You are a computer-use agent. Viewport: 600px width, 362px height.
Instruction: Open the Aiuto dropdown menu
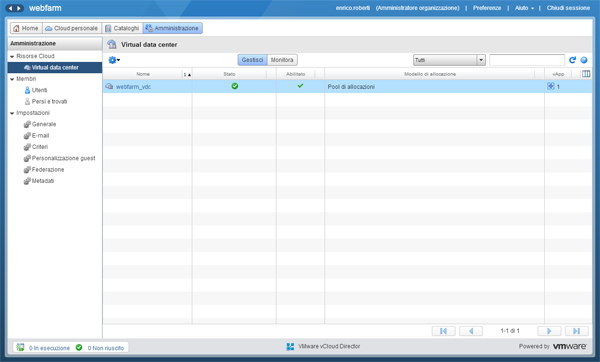click(524, 8)
